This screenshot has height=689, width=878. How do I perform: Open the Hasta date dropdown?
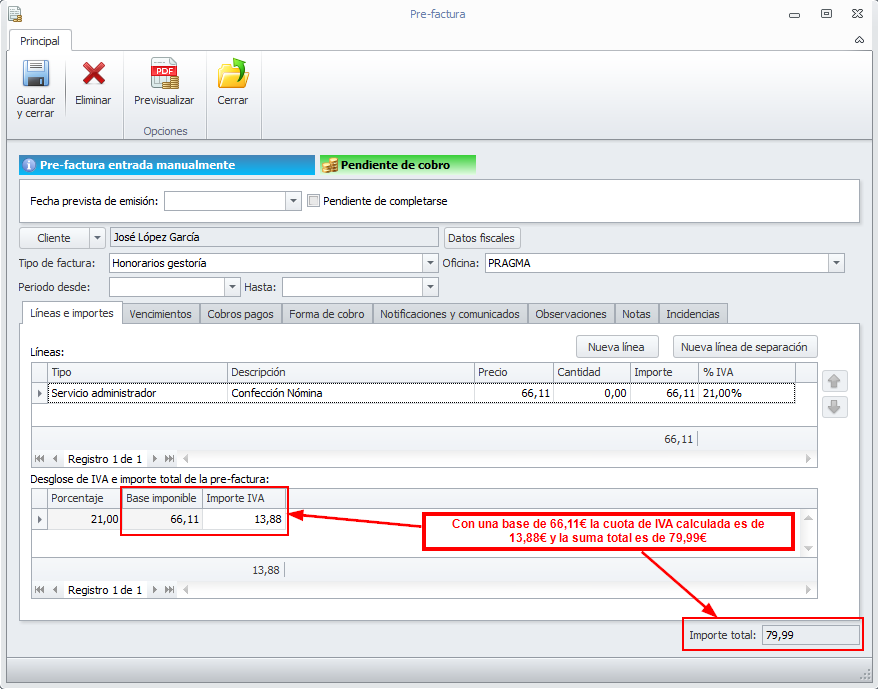[x=430, y=287]
